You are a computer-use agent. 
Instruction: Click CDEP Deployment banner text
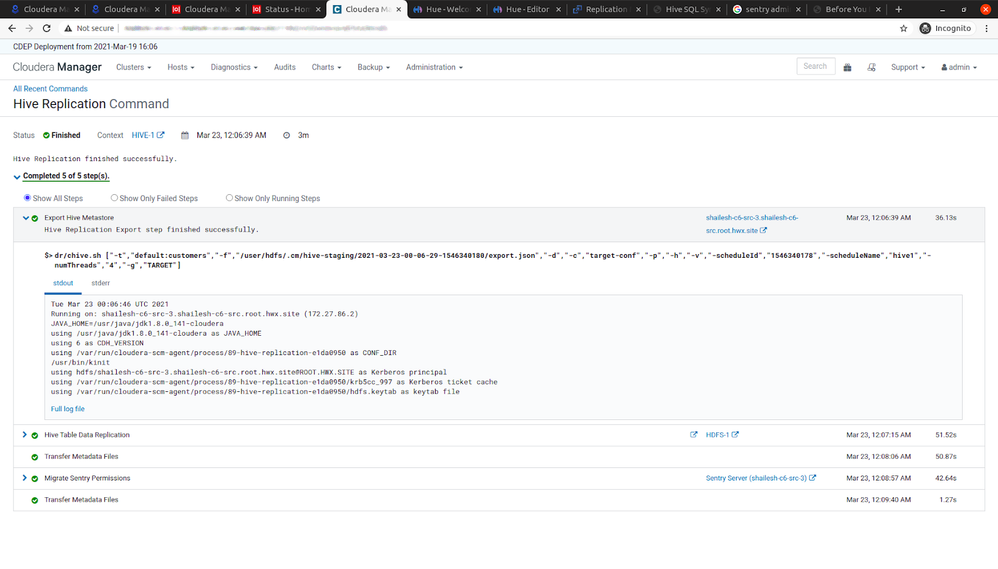pos(85,46)
